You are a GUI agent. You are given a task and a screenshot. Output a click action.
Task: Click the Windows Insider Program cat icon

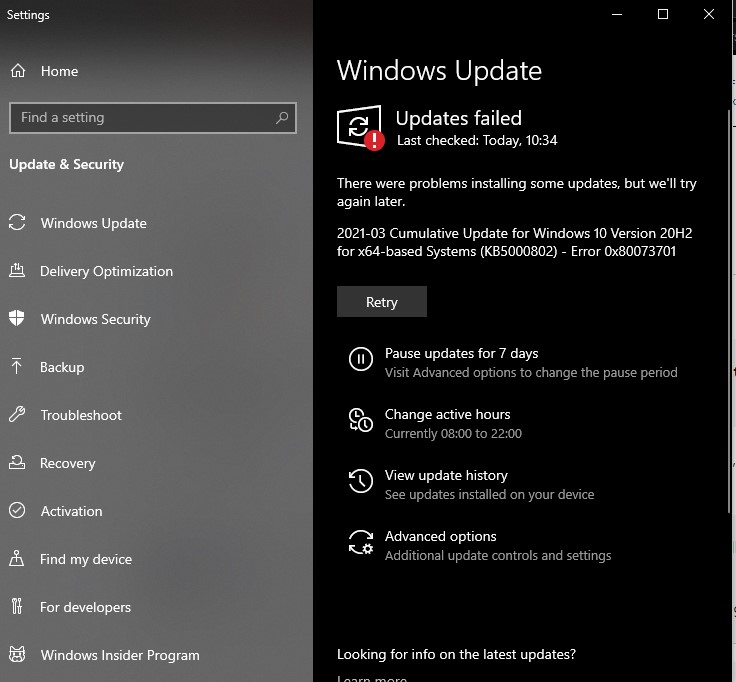pyautogui.click(x=17, y=654)
